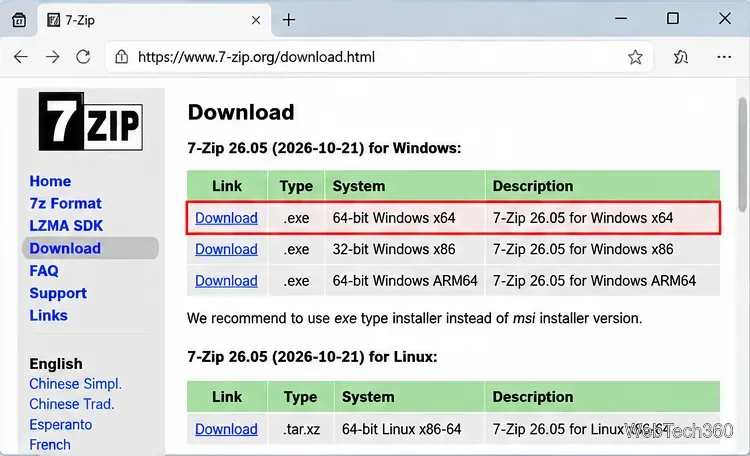The image size is (750, 456).
Task: Click the 'English' language label
Action: click(56, 364)
